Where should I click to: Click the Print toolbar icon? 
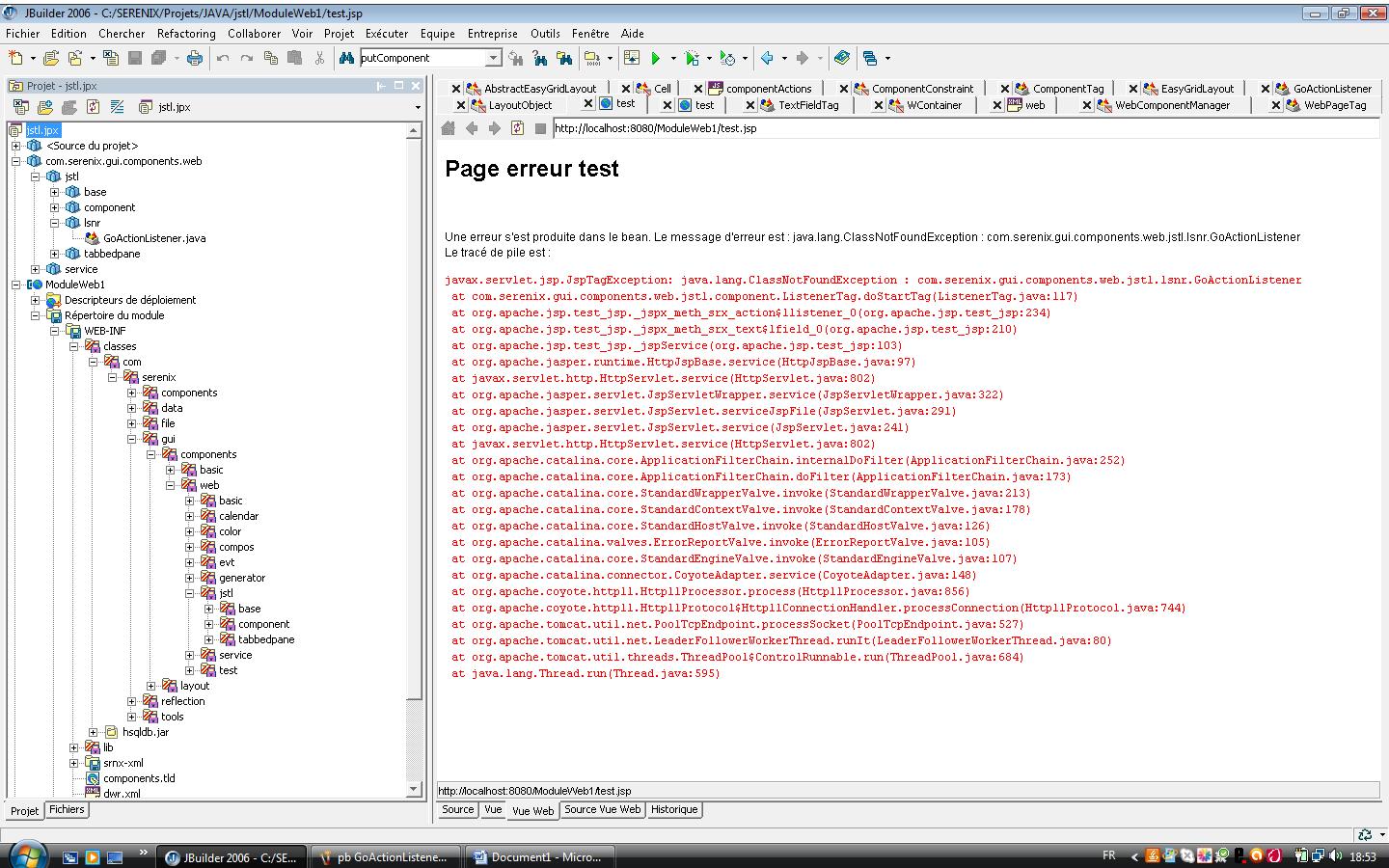[x=195, y=58]
